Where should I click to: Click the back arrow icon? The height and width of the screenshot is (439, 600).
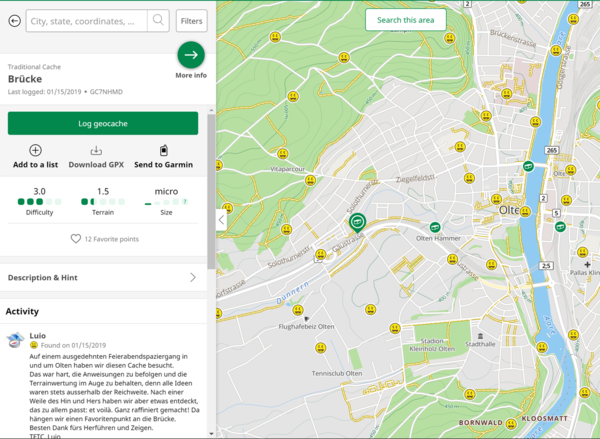click(x=14, y=20)
